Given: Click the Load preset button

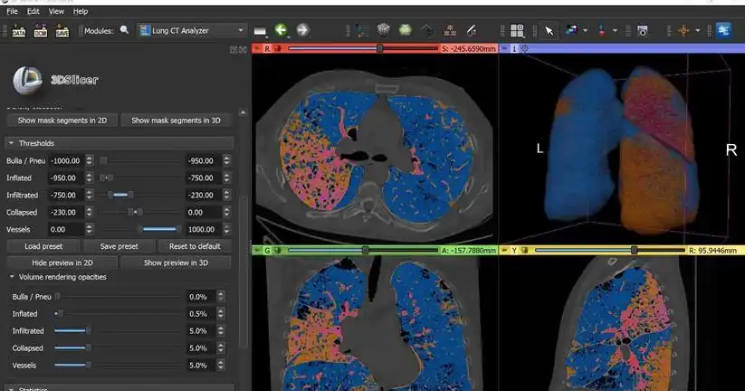Looking at the screenshot, I should tap(43, 246).
